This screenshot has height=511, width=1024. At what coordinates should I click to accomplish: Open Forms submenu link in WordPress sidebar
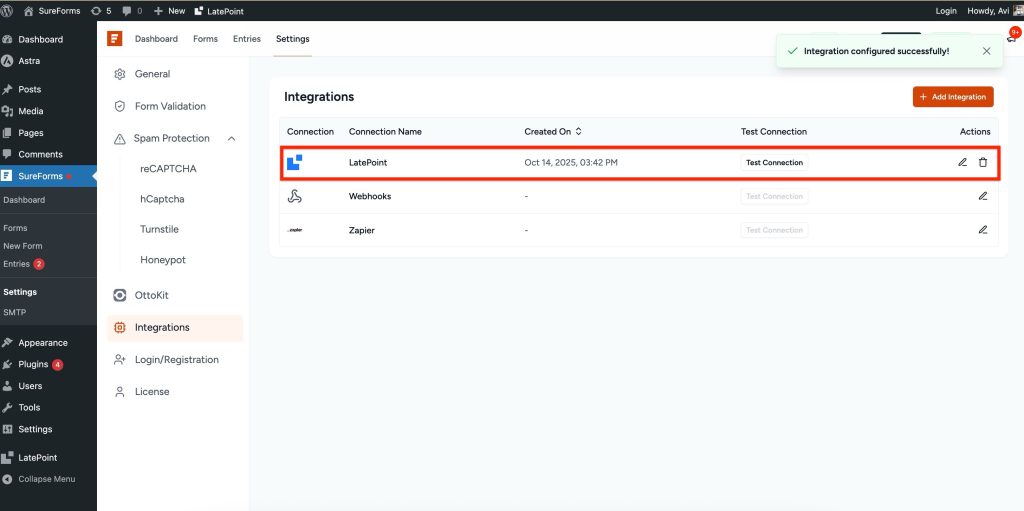[15, 228]
